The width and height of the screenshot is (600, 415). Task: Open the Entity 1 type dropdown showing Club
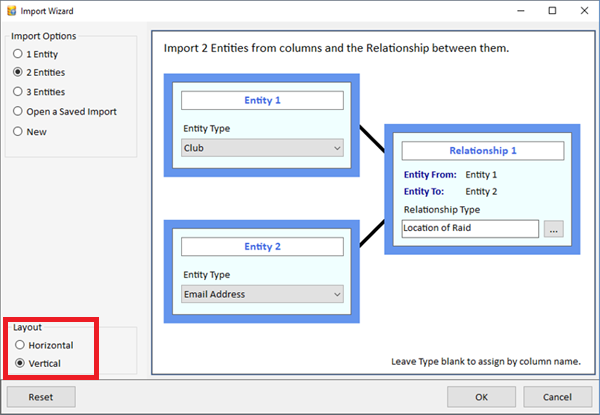click(262, 148)
